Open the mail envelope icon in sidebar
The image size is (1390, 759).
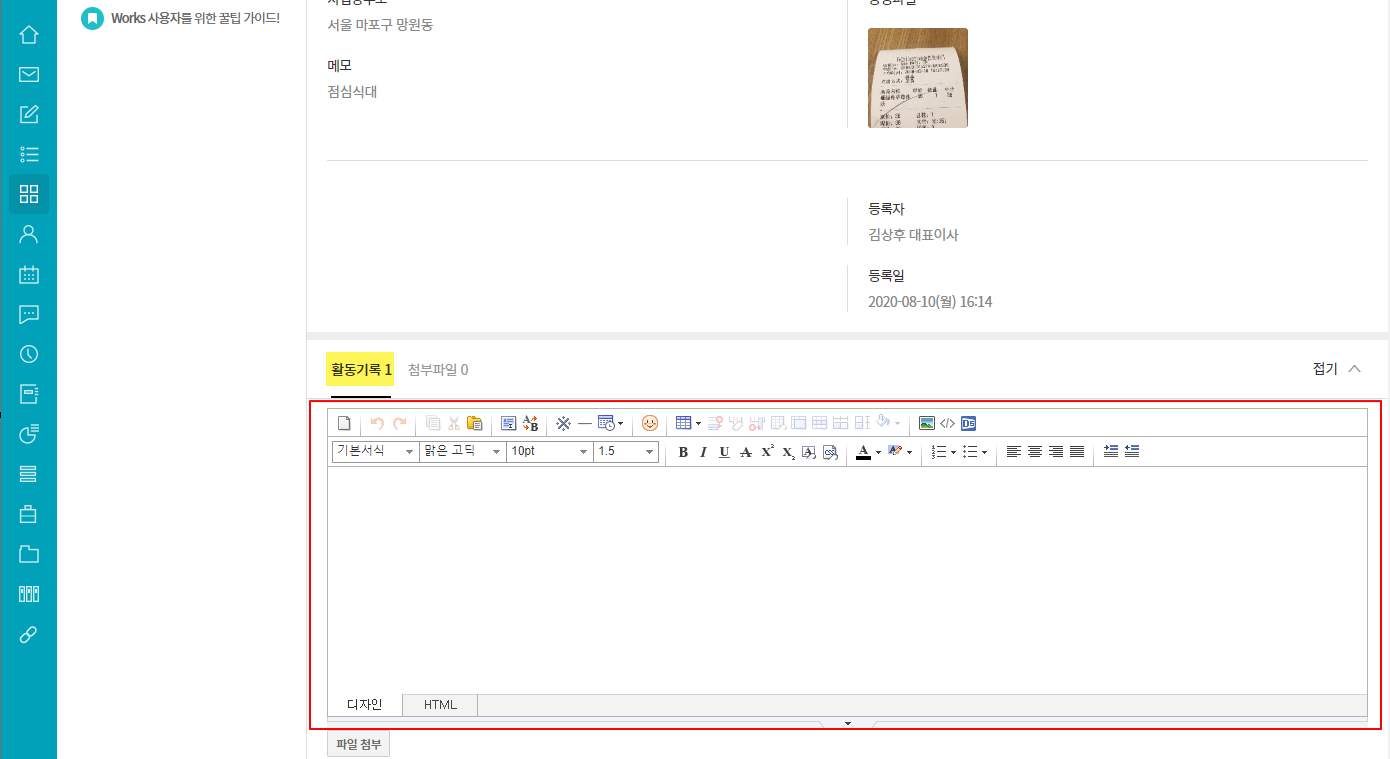point(29,74)
